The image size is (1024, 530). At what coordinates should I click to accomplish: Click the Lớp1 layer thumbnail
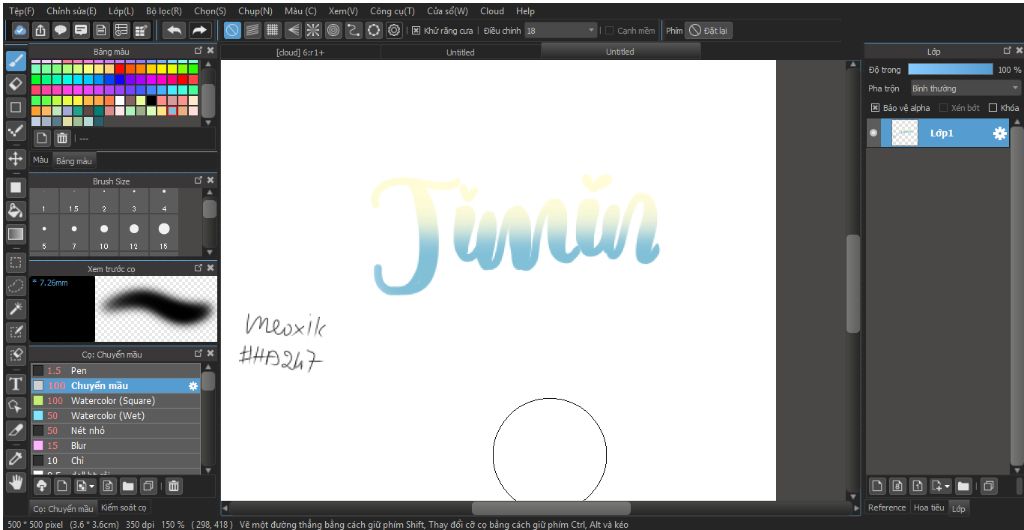(904, 133)
